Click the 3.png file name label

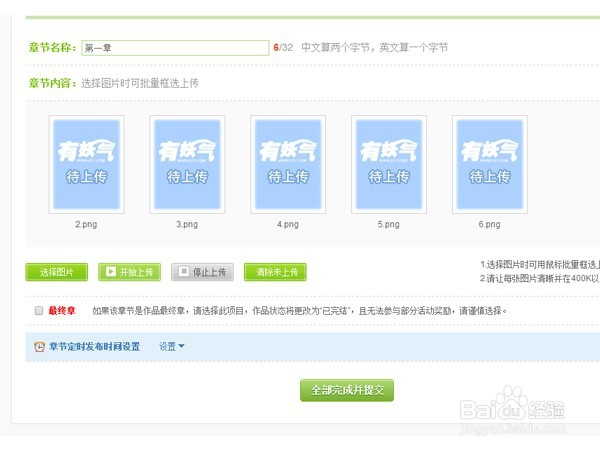coord(187,224)
